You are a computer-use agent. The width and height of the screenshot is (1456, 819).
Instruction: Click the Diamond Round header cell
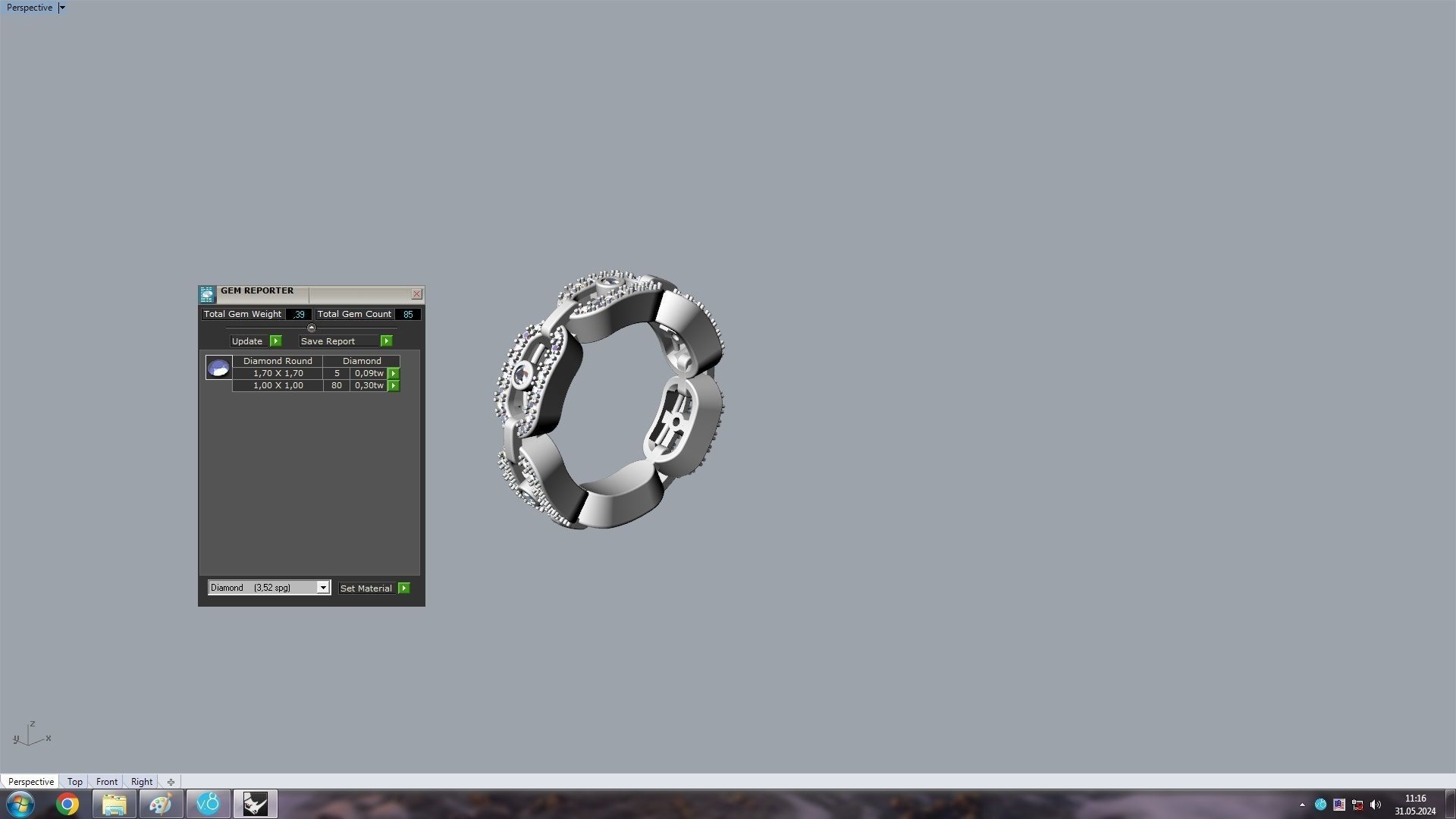pos(278,361)
